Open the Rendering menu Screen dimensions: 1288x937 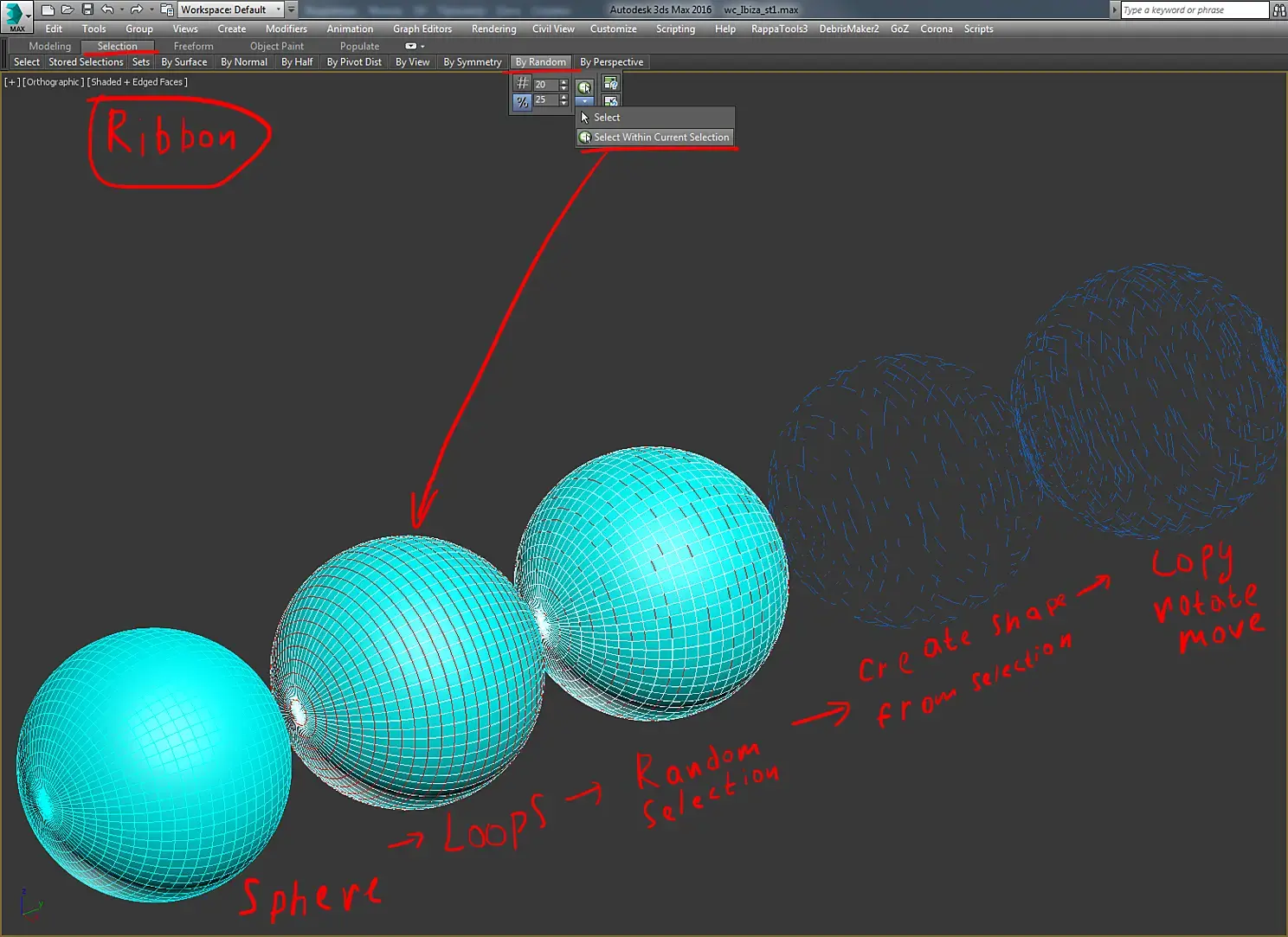pos(493,29)
